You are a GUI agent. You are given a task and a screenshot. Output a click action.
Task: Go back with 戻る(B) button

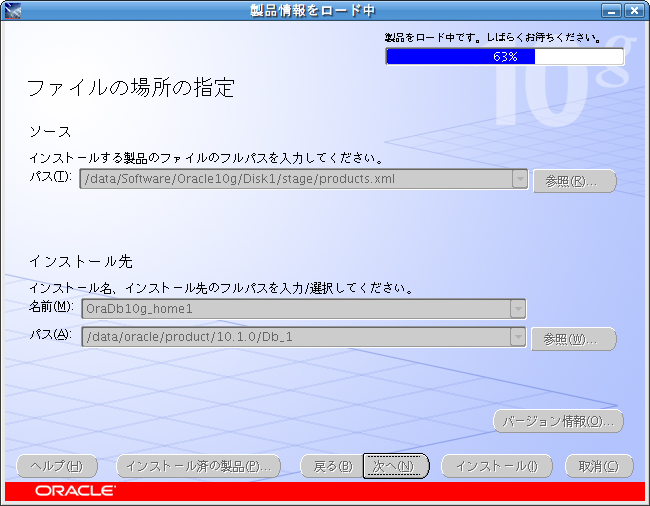(332, 466)
